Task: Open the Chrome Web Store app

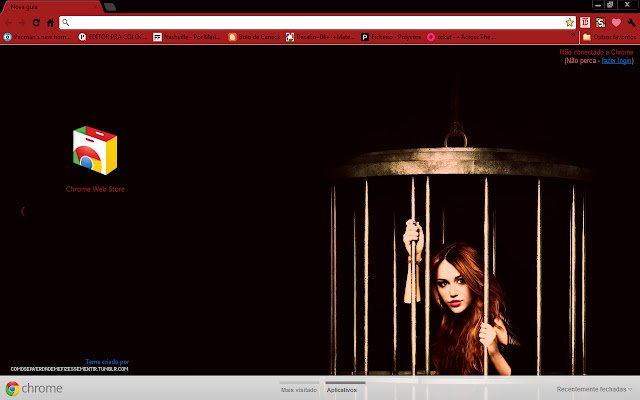Action: pos(95,150)
